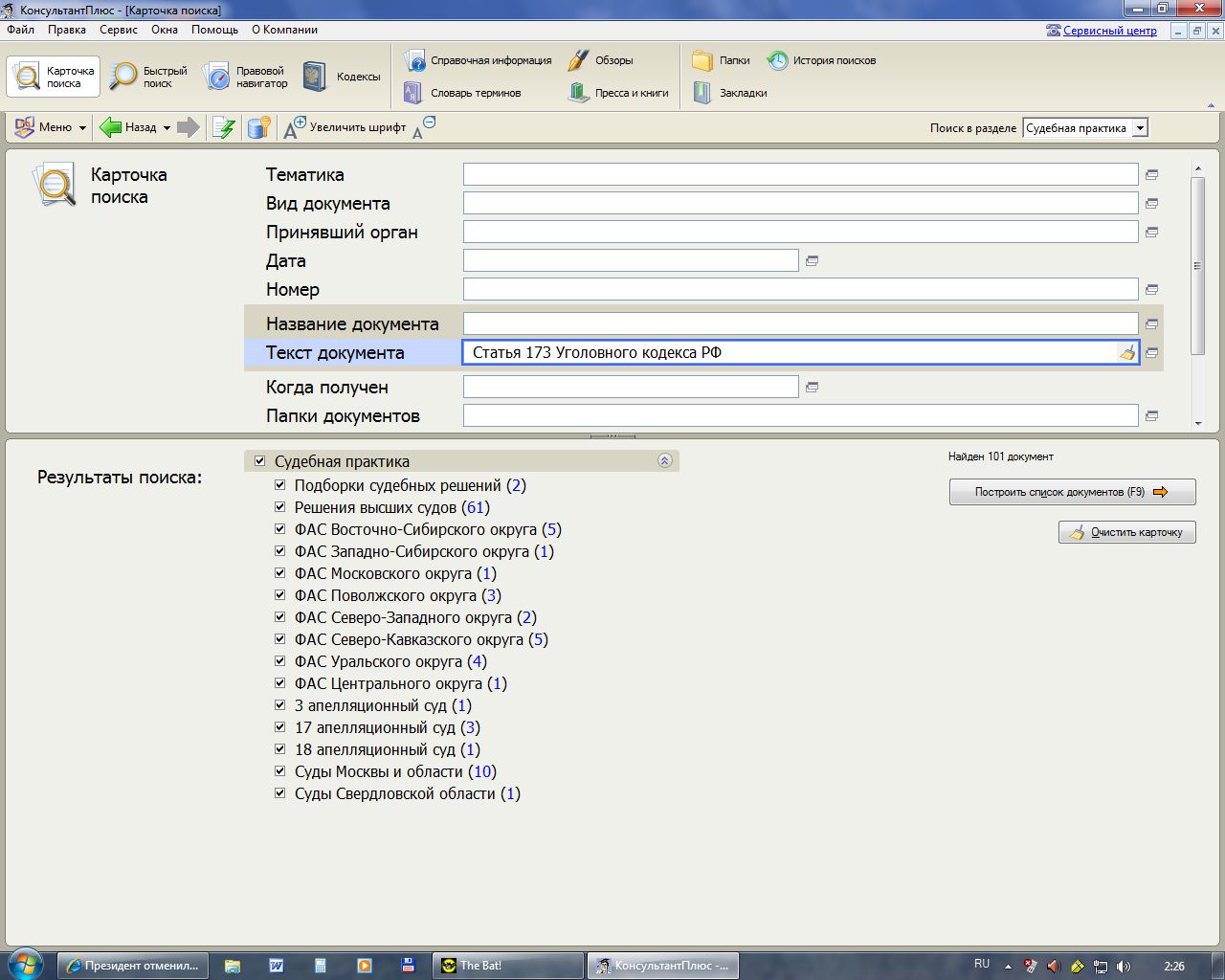Open the Правка menu

point(67,30)
